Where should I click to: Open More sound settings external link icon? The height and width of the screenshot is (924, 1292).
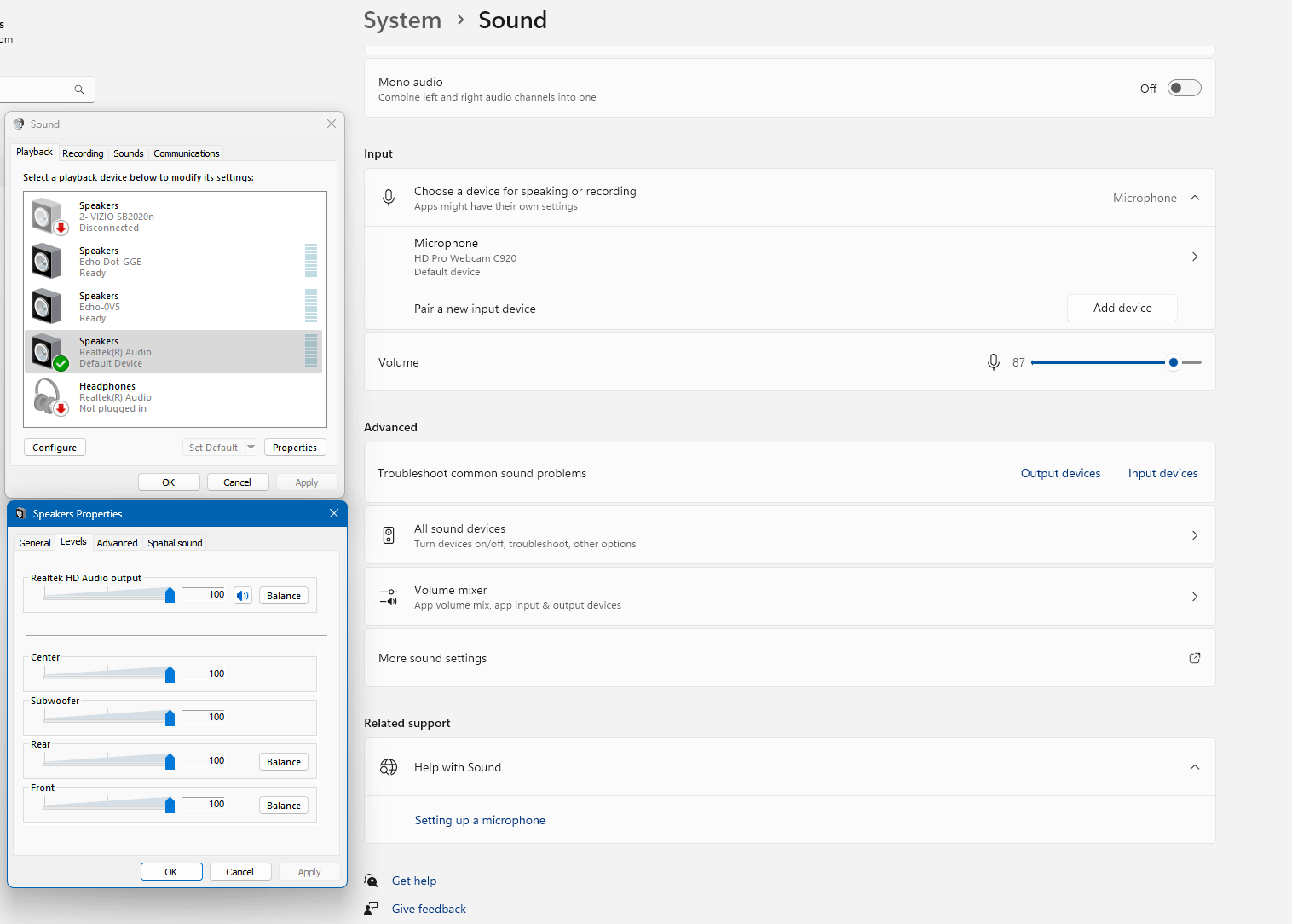[x=1194, y=658]
